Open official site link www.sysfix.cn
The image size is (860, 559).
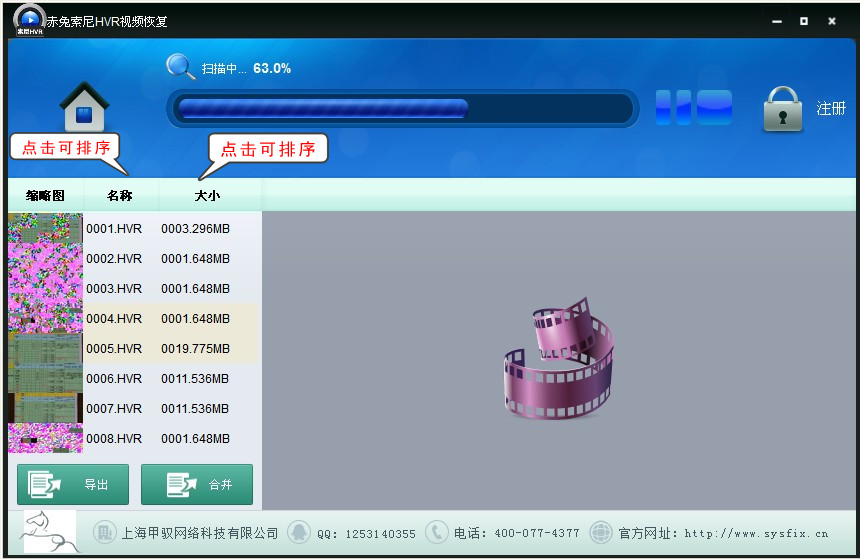(756, 533)
